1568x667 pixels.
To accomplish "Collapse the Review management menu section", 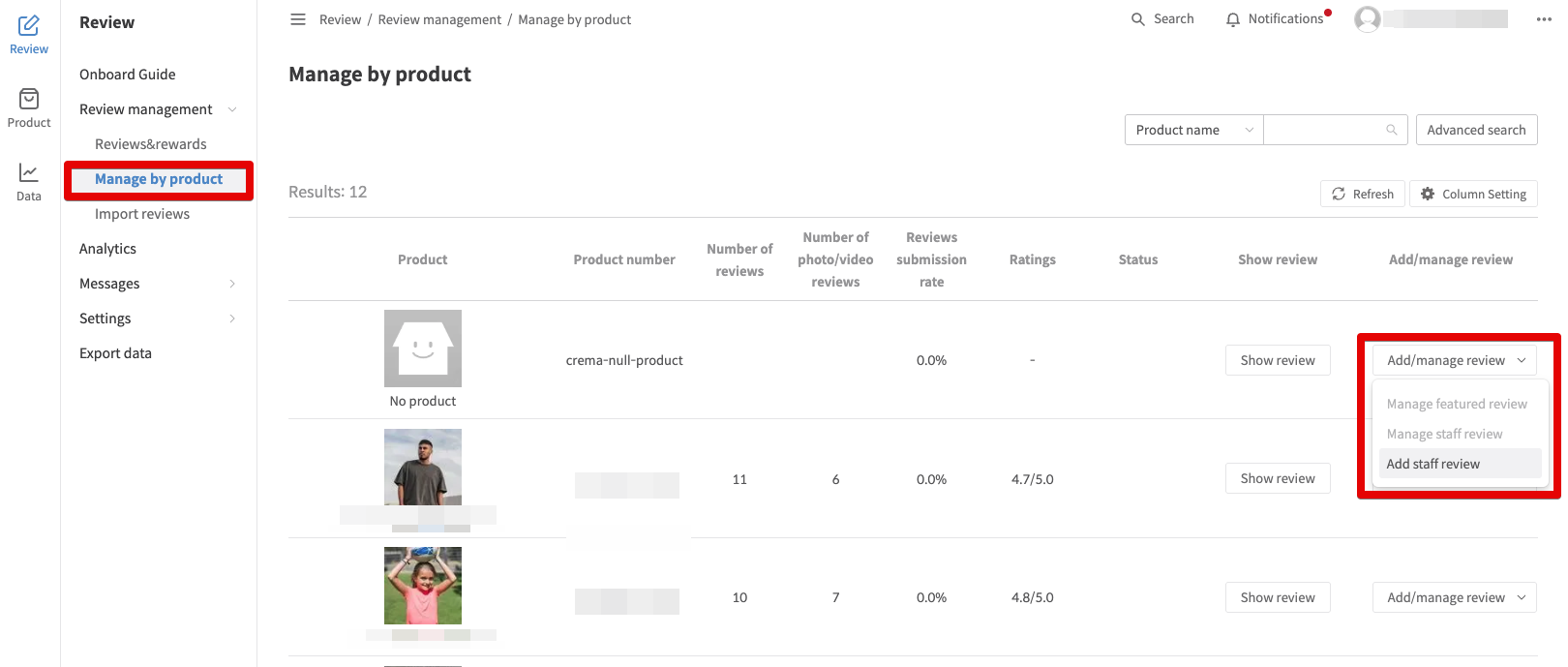I will click(232, 109).
